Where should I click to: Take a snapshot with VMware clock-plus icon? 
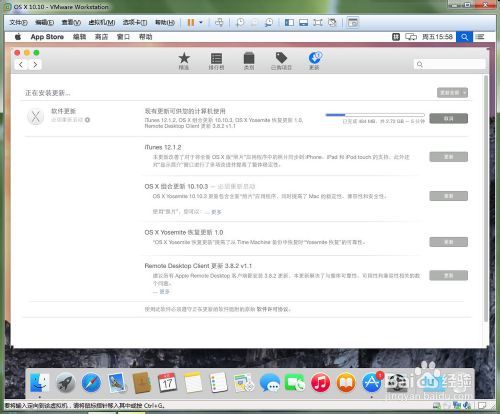point(240,22)
